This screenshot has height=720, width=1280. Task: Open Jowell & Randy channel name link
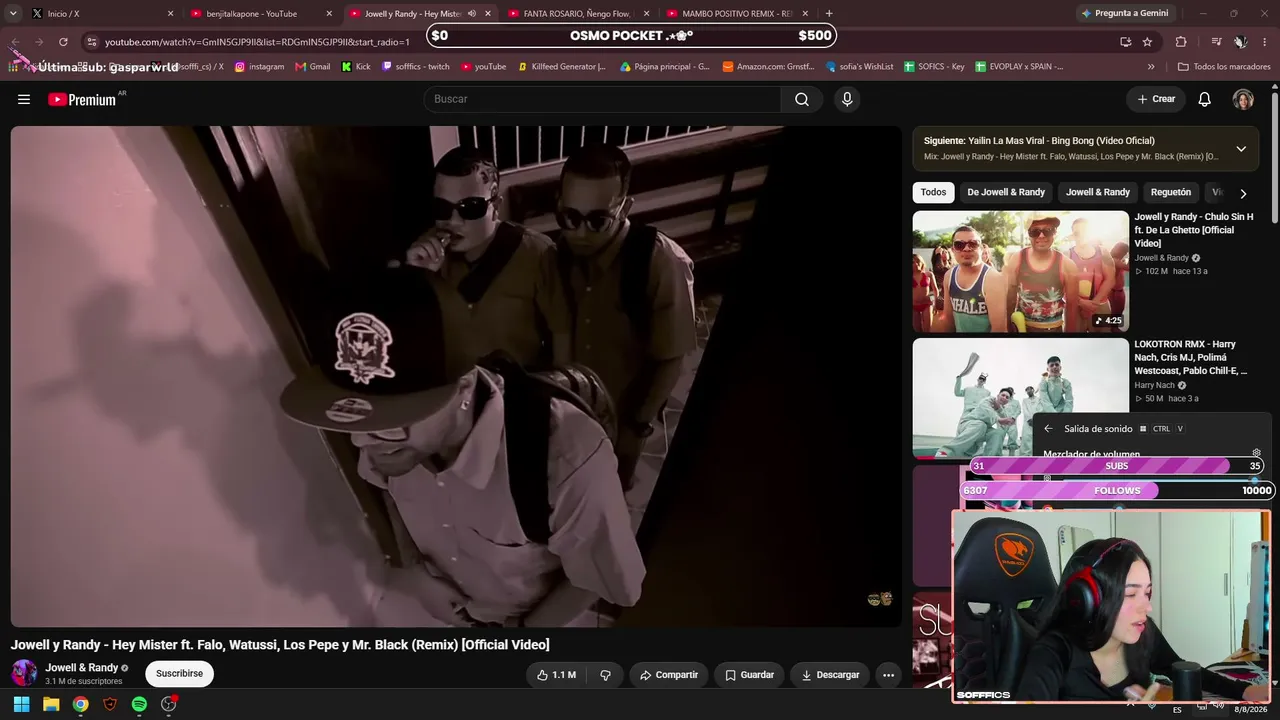(82, 668)
